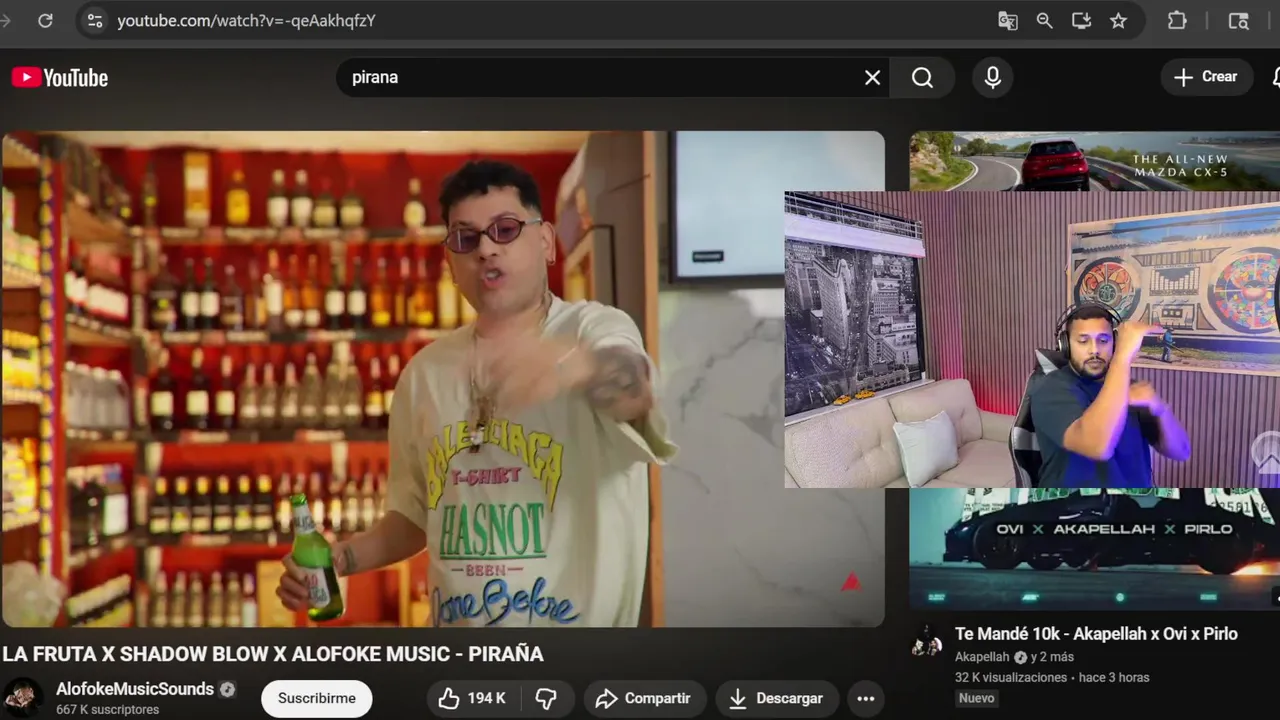Image resolution: width=1280 pixels, height=720 pixels.
Task: Open AlofokeMusicSounds channel avatar
Action: click(x=22, y=698)
